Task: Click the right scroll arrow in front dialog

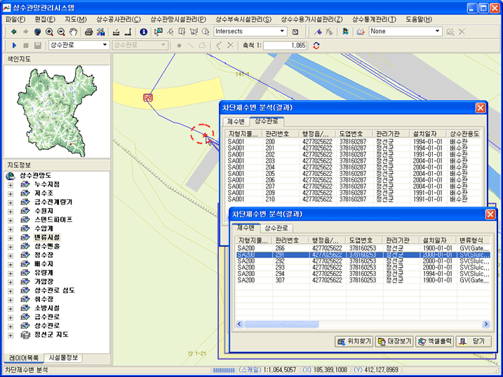Action: (486, 324)
